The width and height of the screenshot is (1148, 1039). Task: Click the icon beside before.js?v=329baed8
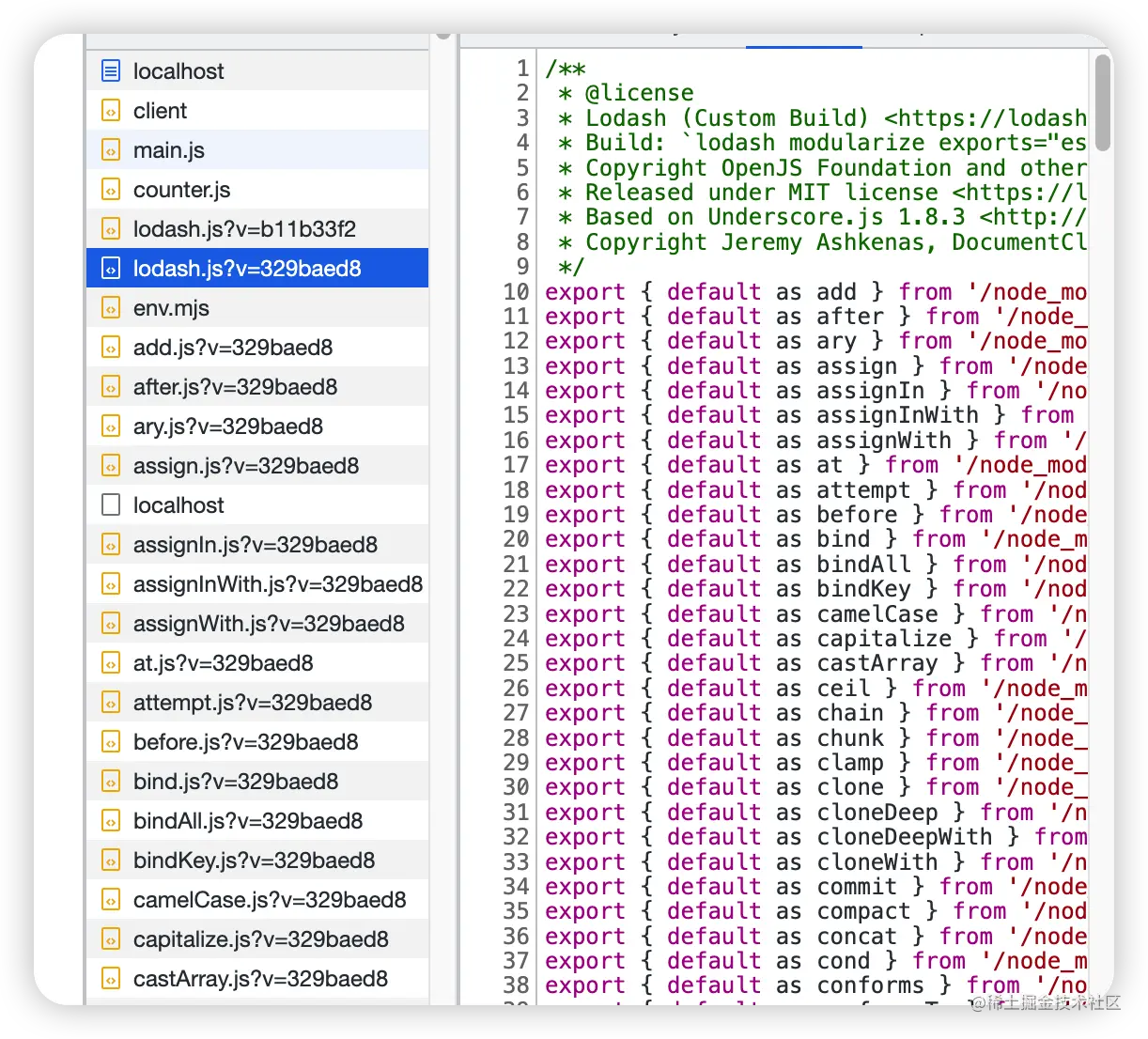tap(111, 742)
